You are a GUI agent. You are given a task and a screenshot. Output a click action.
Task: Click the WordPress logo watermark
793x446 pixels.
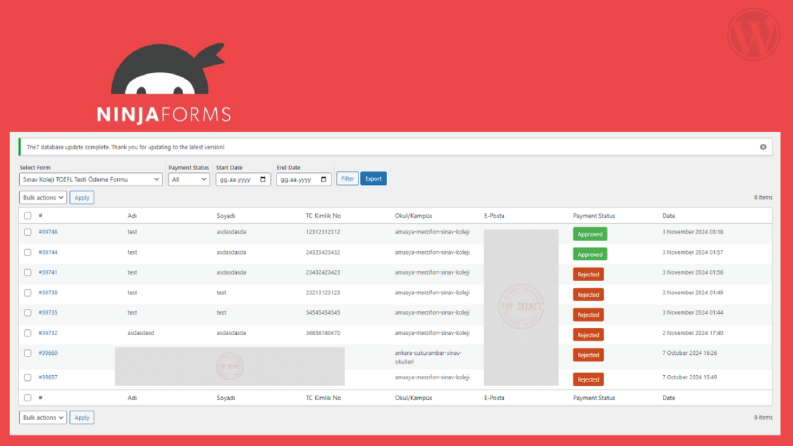[x=754, y=34]
